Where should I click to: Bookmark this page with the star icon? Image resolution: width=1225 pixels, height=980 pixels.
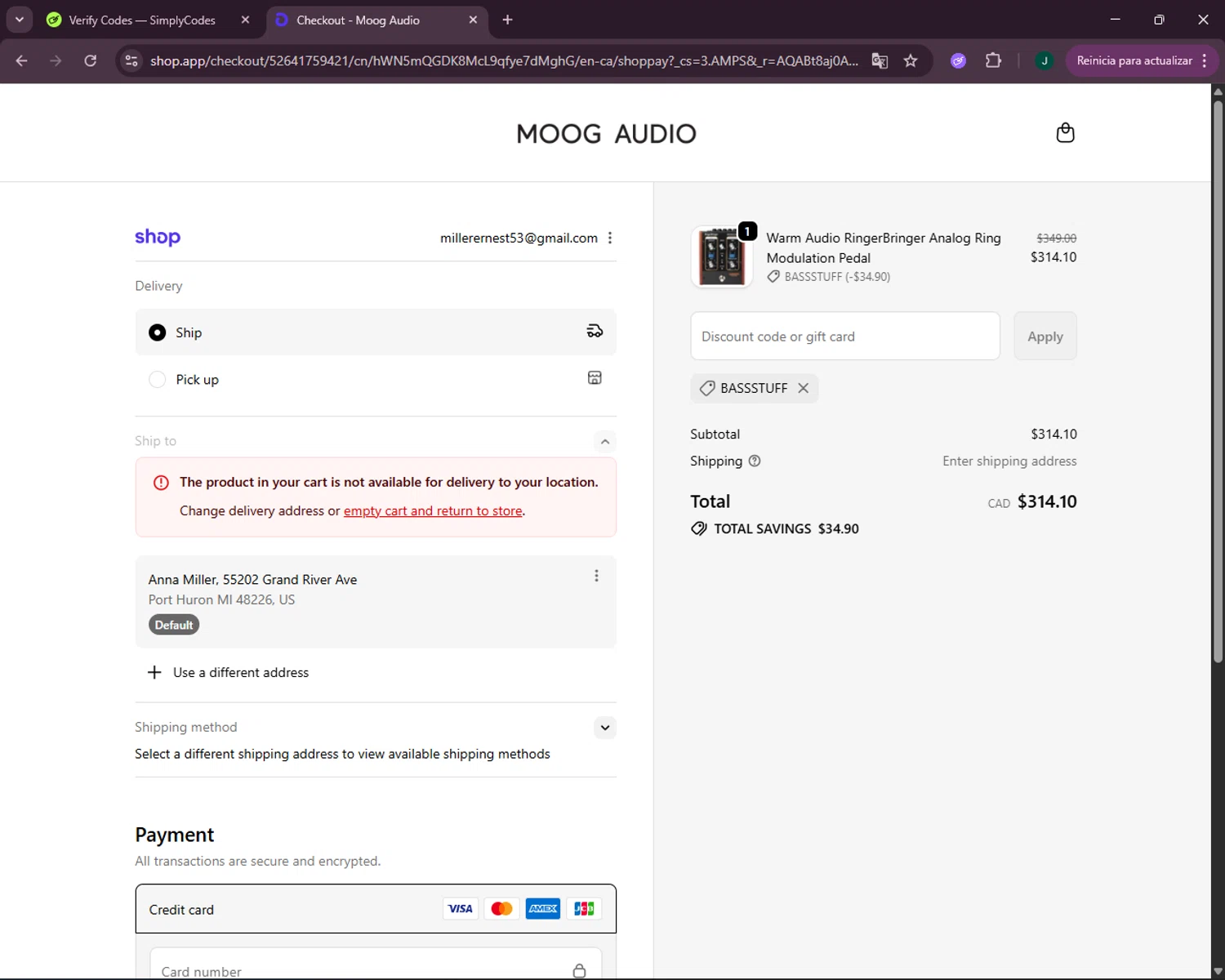(x=911, y=60)
